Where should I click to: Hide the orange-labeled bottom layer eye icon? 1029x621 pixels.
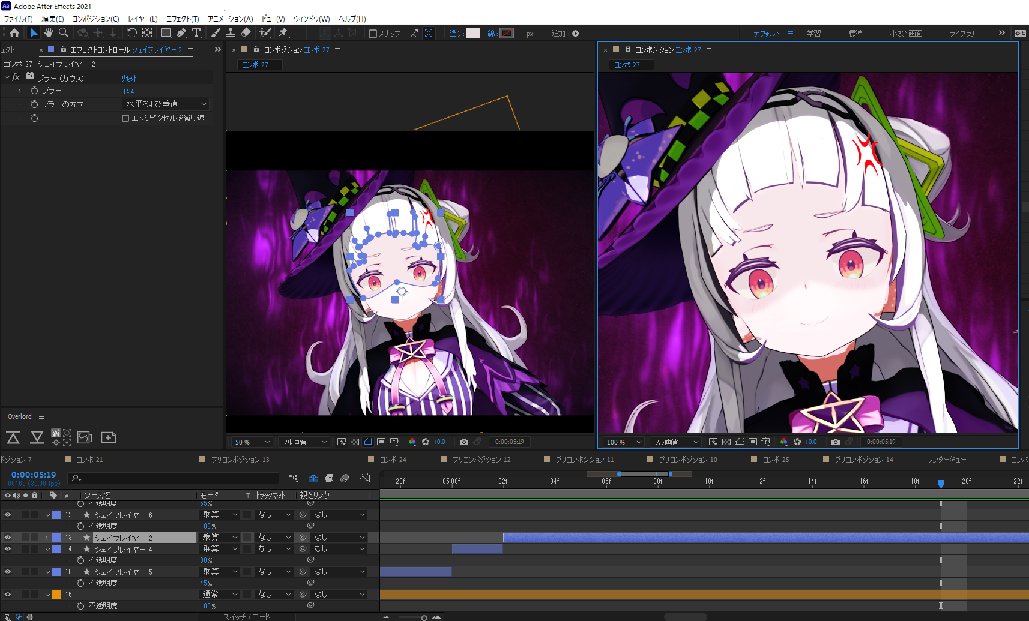tap(8, 594)
